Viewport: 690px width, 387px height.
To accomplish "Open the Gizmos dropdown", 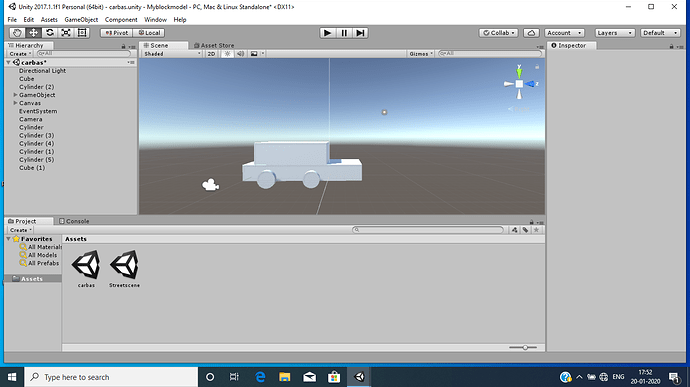I will (x=421, y=54).
